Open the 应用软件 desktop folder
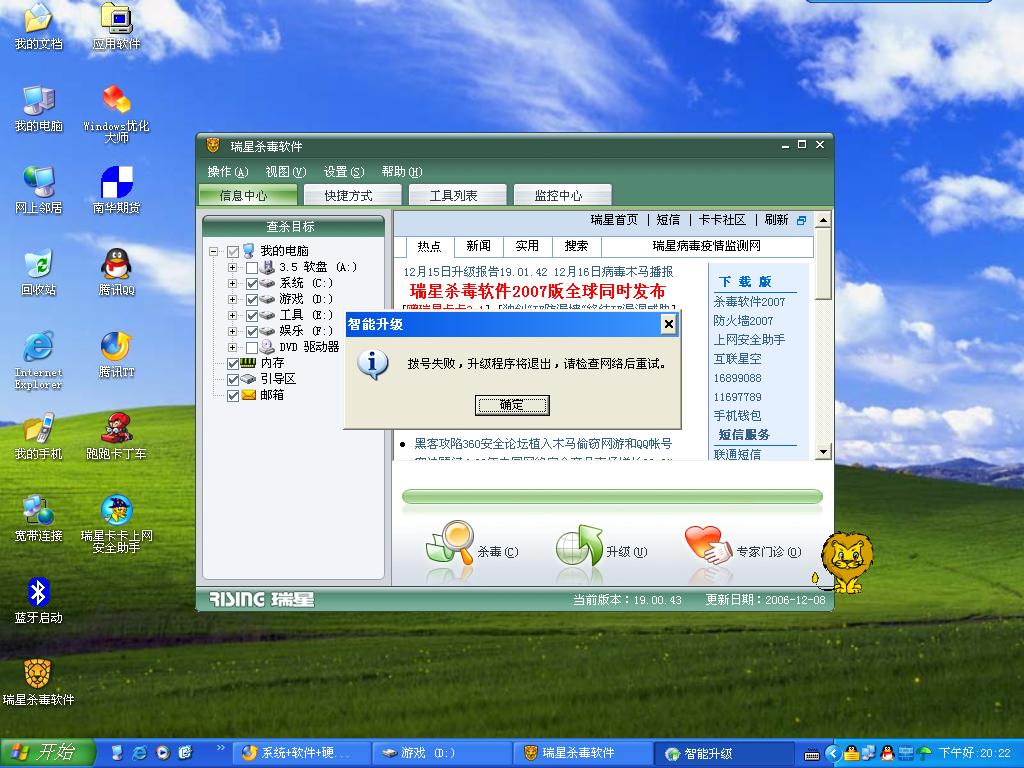1024x768 pixels. point(116,26)
